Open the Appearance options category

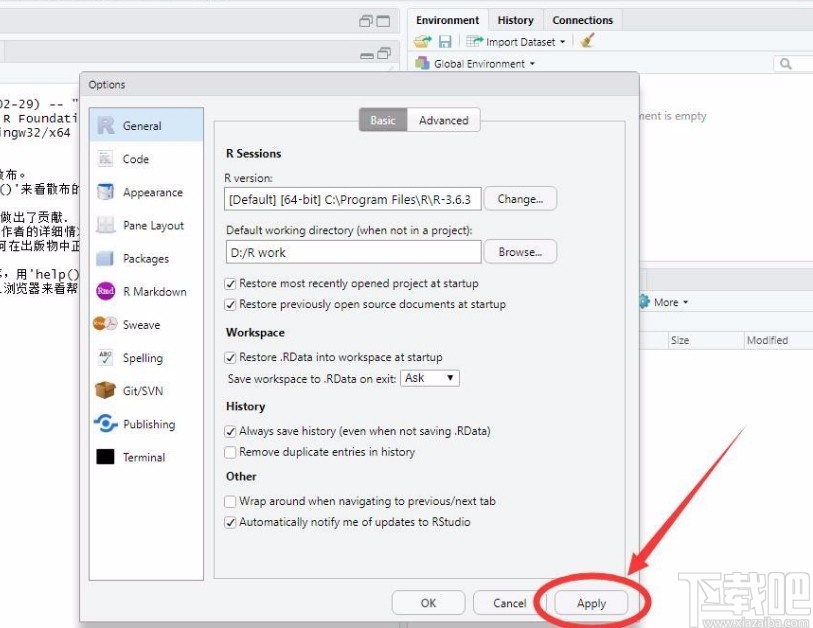[146, 192]
